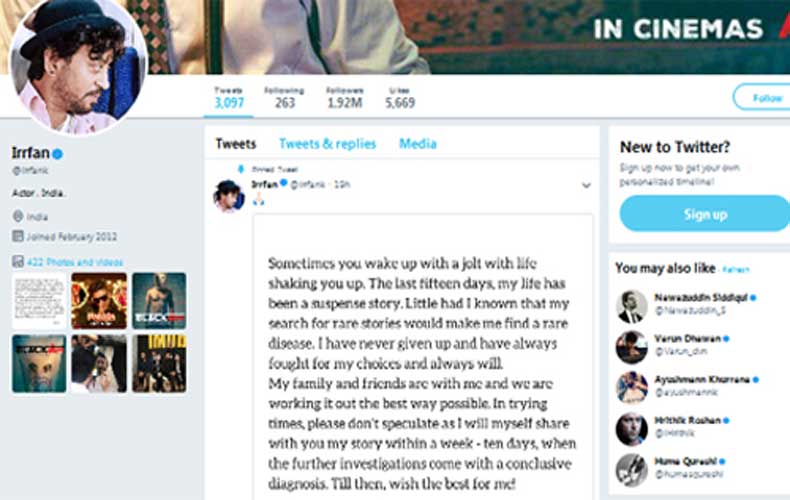This screenshot has height=500, width=790.
Task: Open the first media thumbnail with text
Action: [39, 300]
